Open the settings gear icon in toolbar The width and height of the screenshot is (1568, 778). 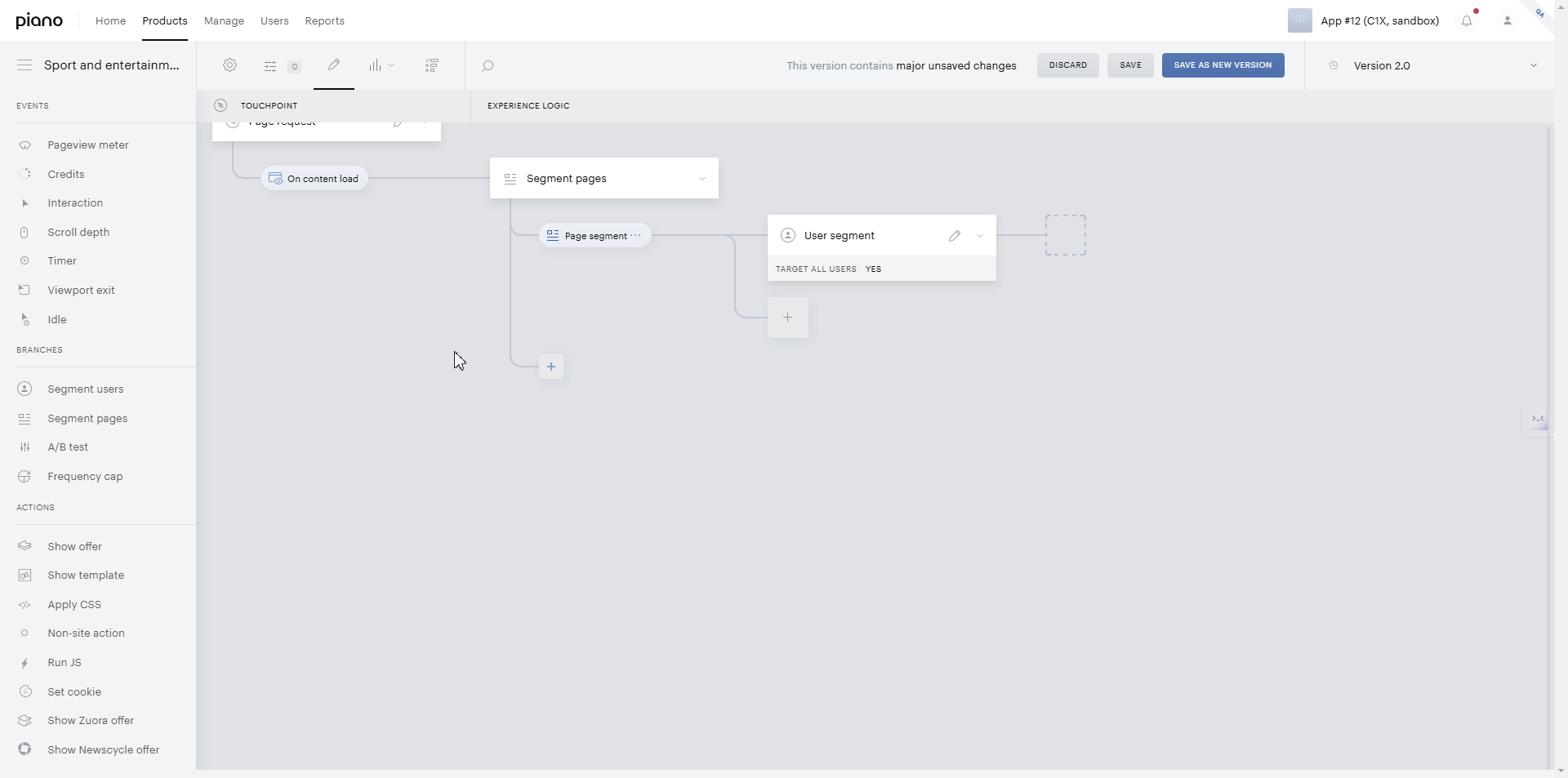tap(229, 65)
